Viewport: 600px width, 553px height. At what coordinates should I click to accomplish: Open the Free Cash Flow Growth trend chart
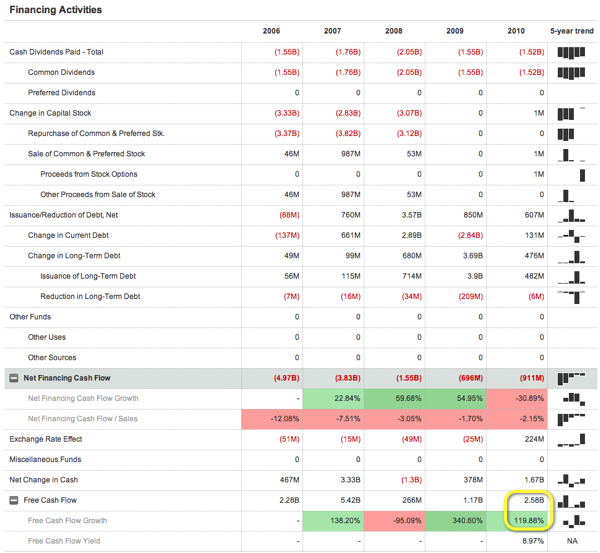tap(574, 521)
